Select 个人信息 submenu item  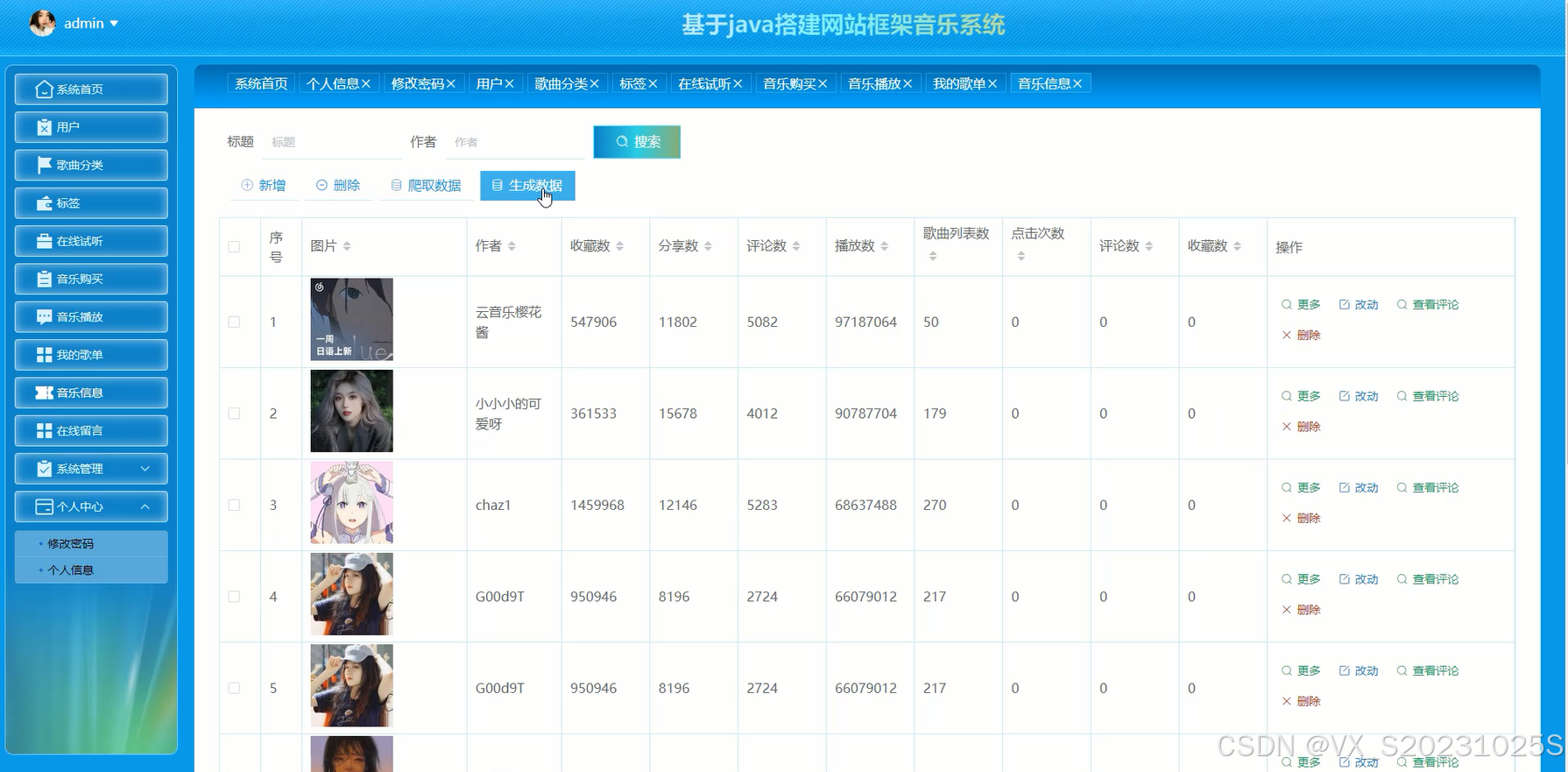coord(91,570)
